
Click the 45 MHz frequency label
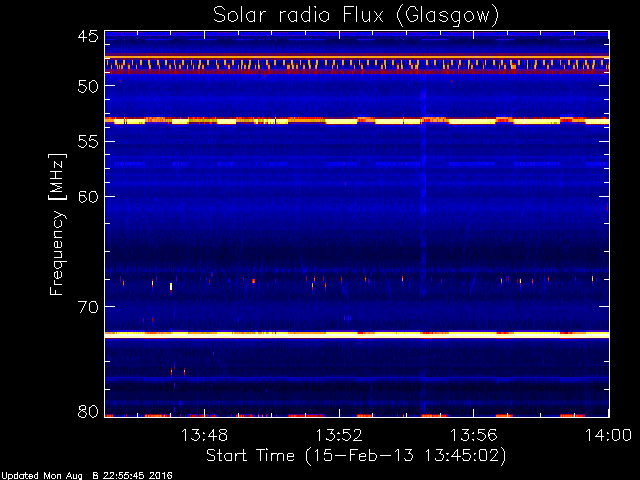pyautogui.click(x=88, y=37)
